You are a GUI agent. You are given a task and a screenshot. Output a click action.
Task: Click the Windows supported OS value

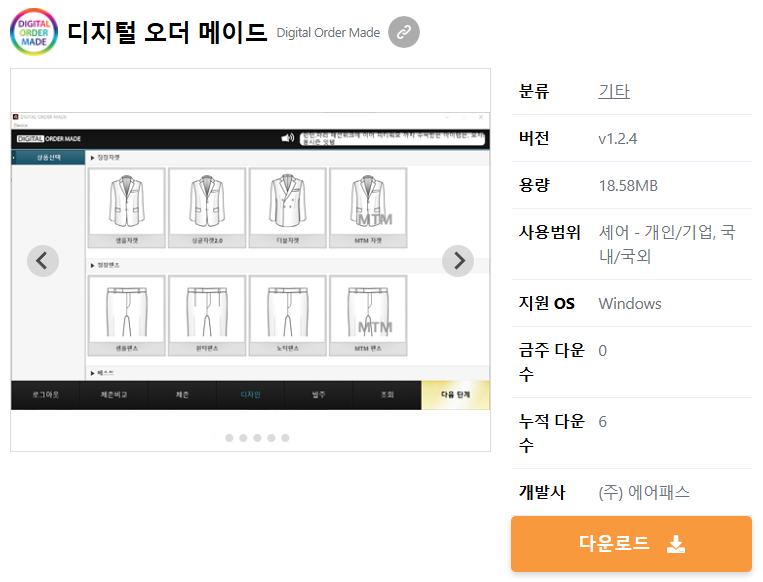630,304
